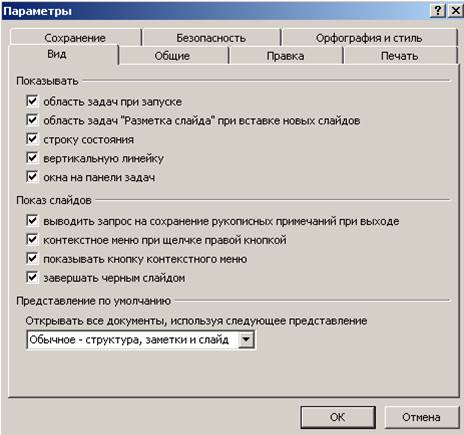The height and width of the screenshot is (435, 464).
Task: Switch to the Сохранение tab
Action: [75, 38]
